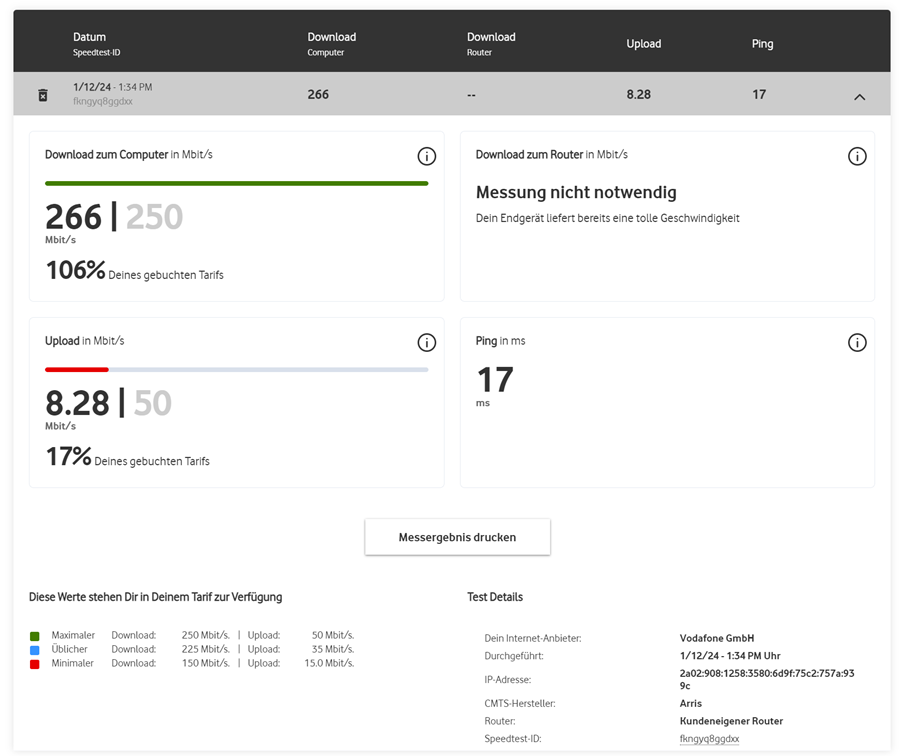Click the Upload column header
The height and width of the screenshot is (756, 903).
[643, 44]
